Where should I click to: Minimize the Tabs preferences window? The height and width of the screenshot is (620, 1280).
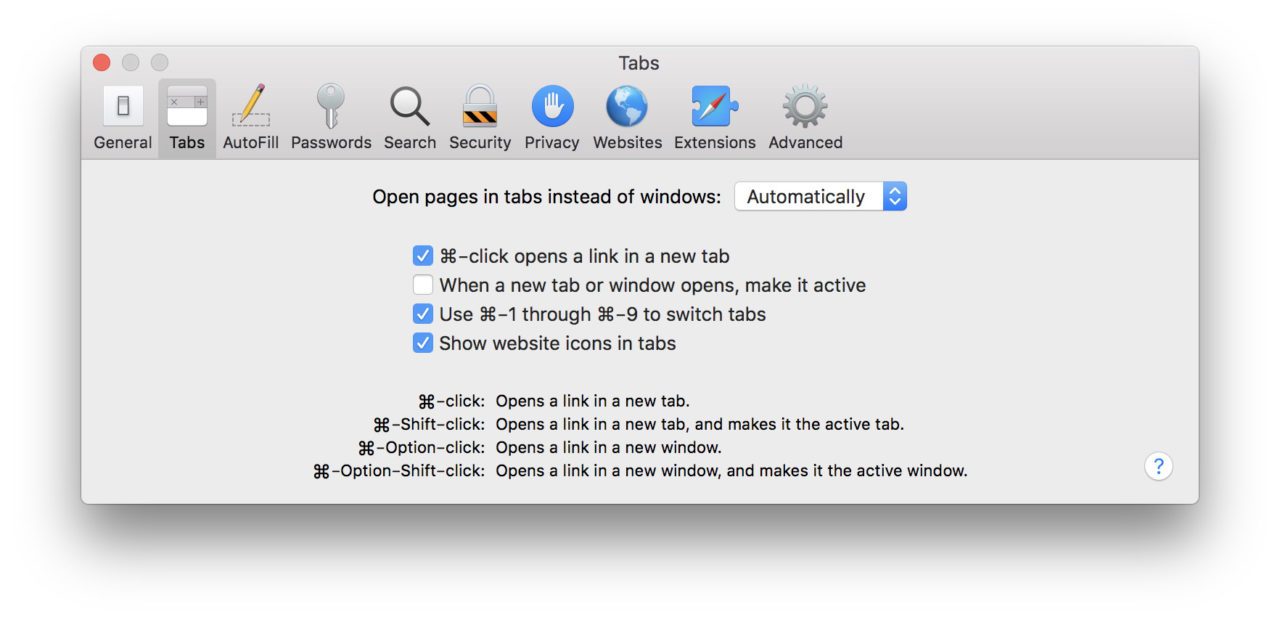click(131, 61)
